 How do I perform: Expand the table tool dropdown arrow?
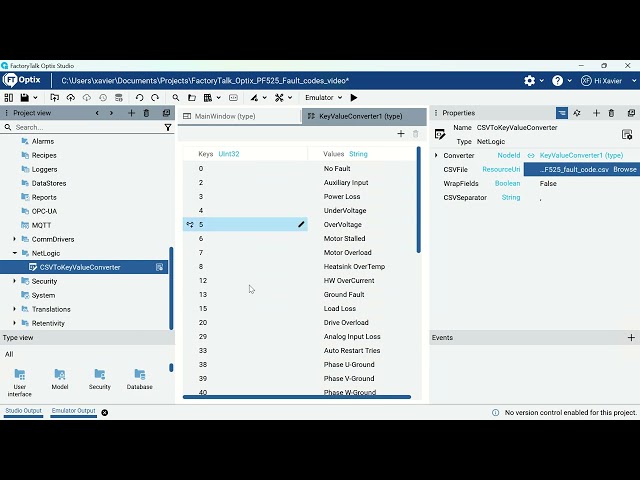pos(219,98)
